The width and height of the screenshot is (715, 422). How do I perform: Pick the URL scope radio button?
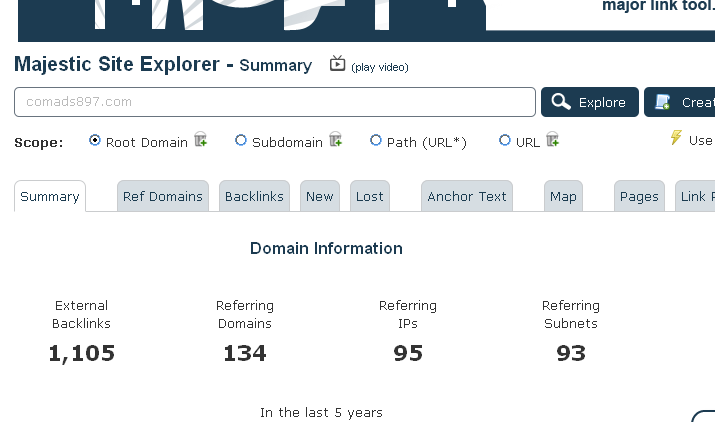pos(505,141)
